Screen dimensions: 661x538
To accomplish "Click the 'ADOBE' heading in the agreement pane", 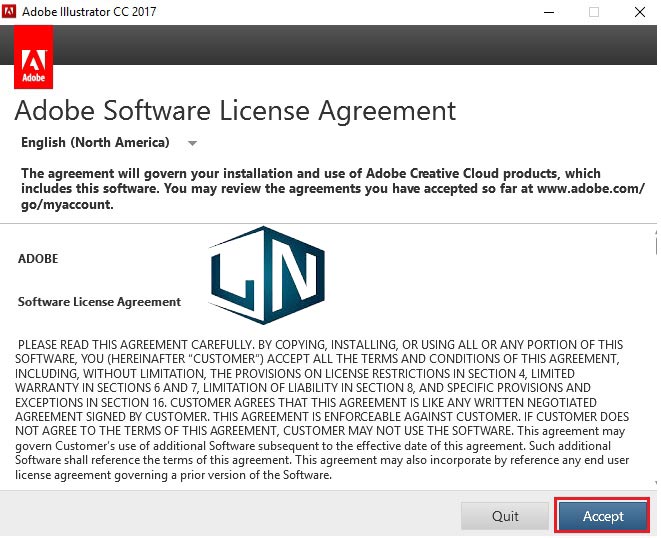I will [x=38, y=258].
